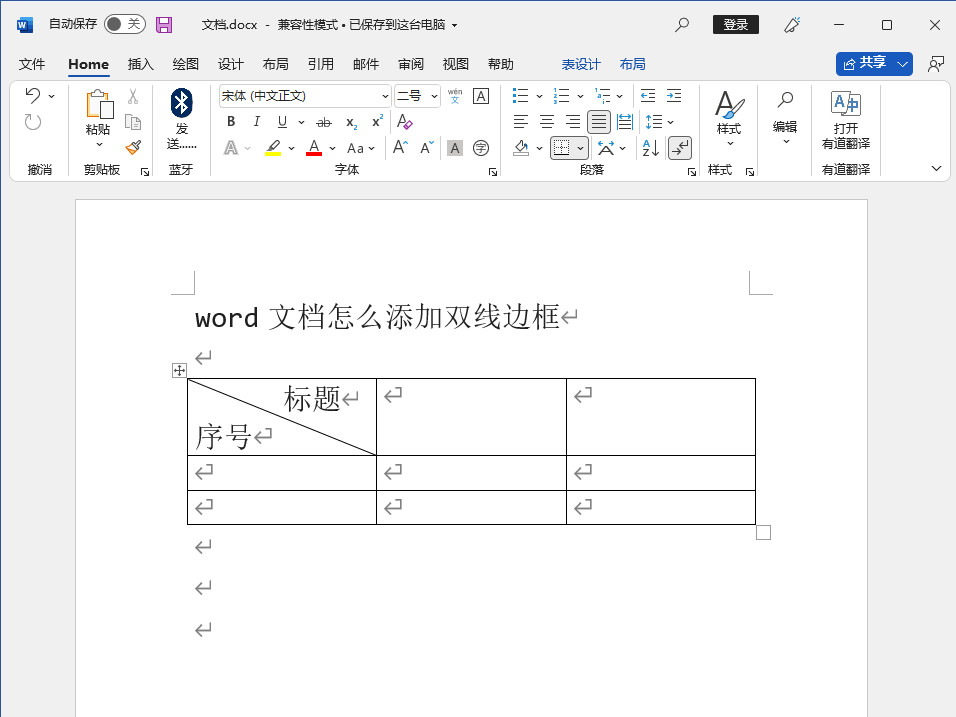The height and width of the screenshot is (717, 956).
Task: Apply strikethrough formatting
Action: click(x=324, y=122)
